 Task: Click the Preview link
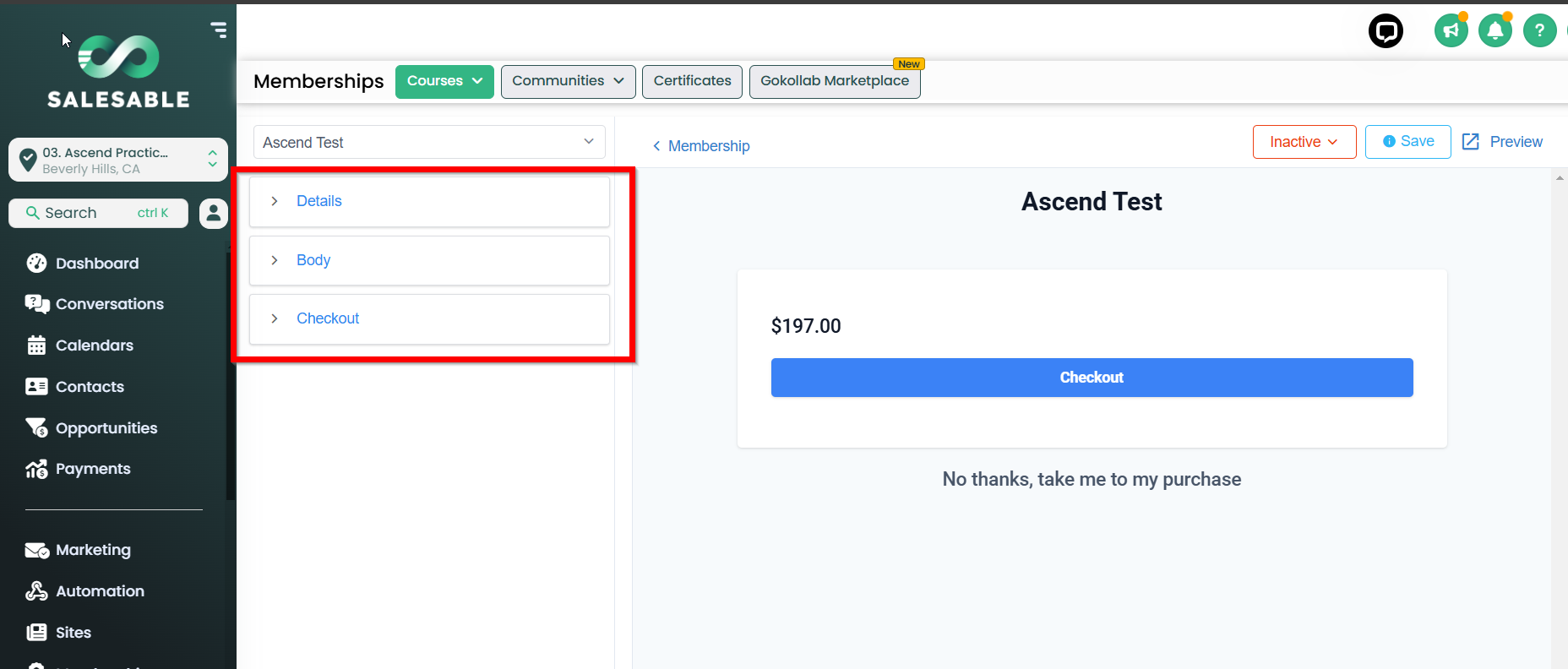(x=1516, y=142)
